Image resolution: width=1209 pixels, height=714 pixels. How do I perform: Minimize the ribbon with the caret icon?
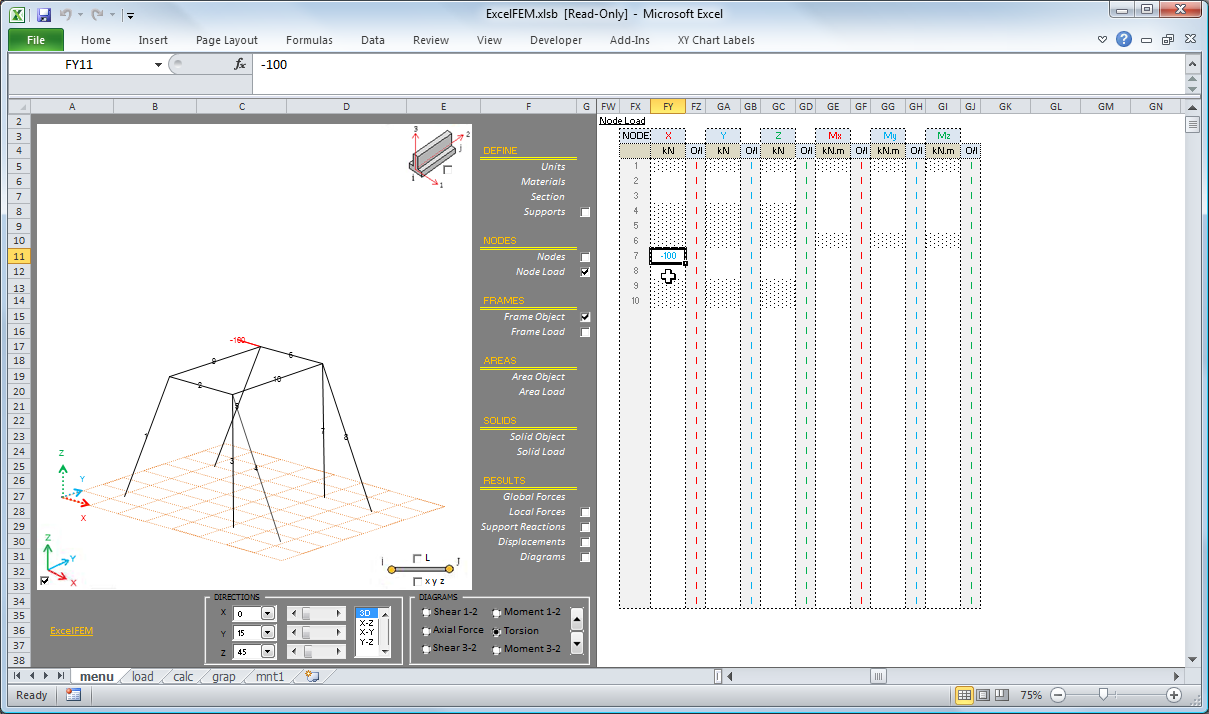coord(1102,40)
